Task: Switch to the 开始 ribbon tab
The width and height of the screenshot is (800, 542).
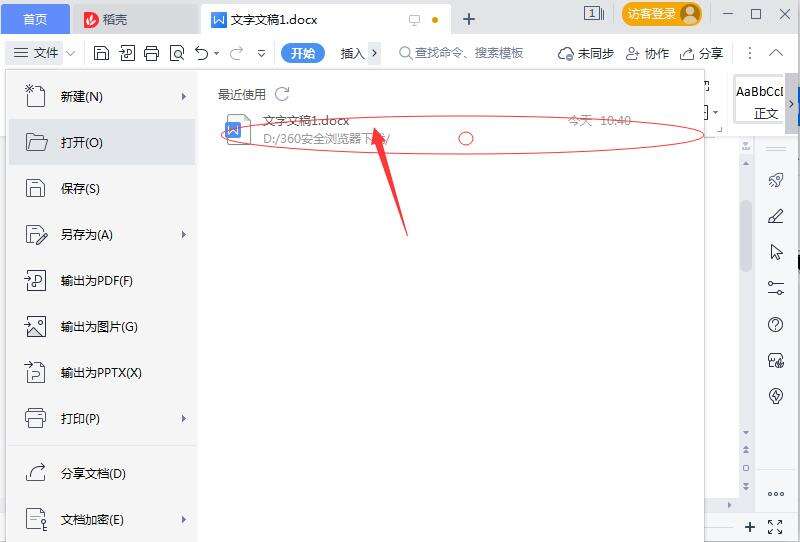Action: 303,53
